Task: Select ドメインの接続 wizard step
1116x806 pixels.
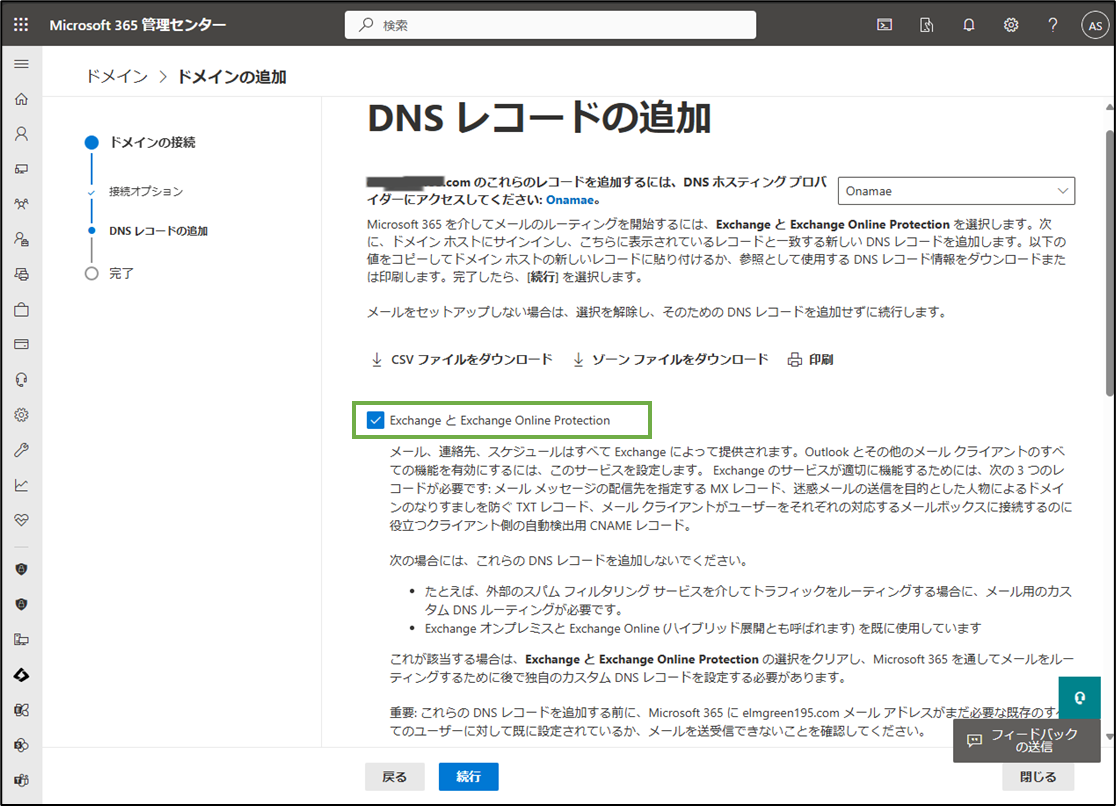Action: pyautogui.click(x=152, y=142)
